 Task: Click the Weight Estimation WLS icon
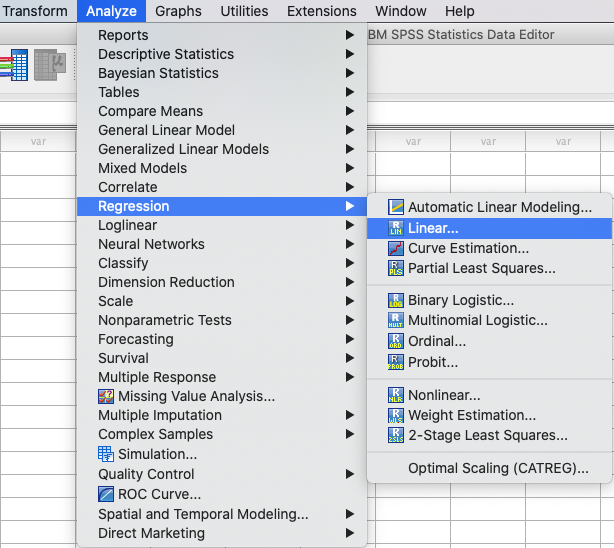pyautogui.click(x=395, y=415)
